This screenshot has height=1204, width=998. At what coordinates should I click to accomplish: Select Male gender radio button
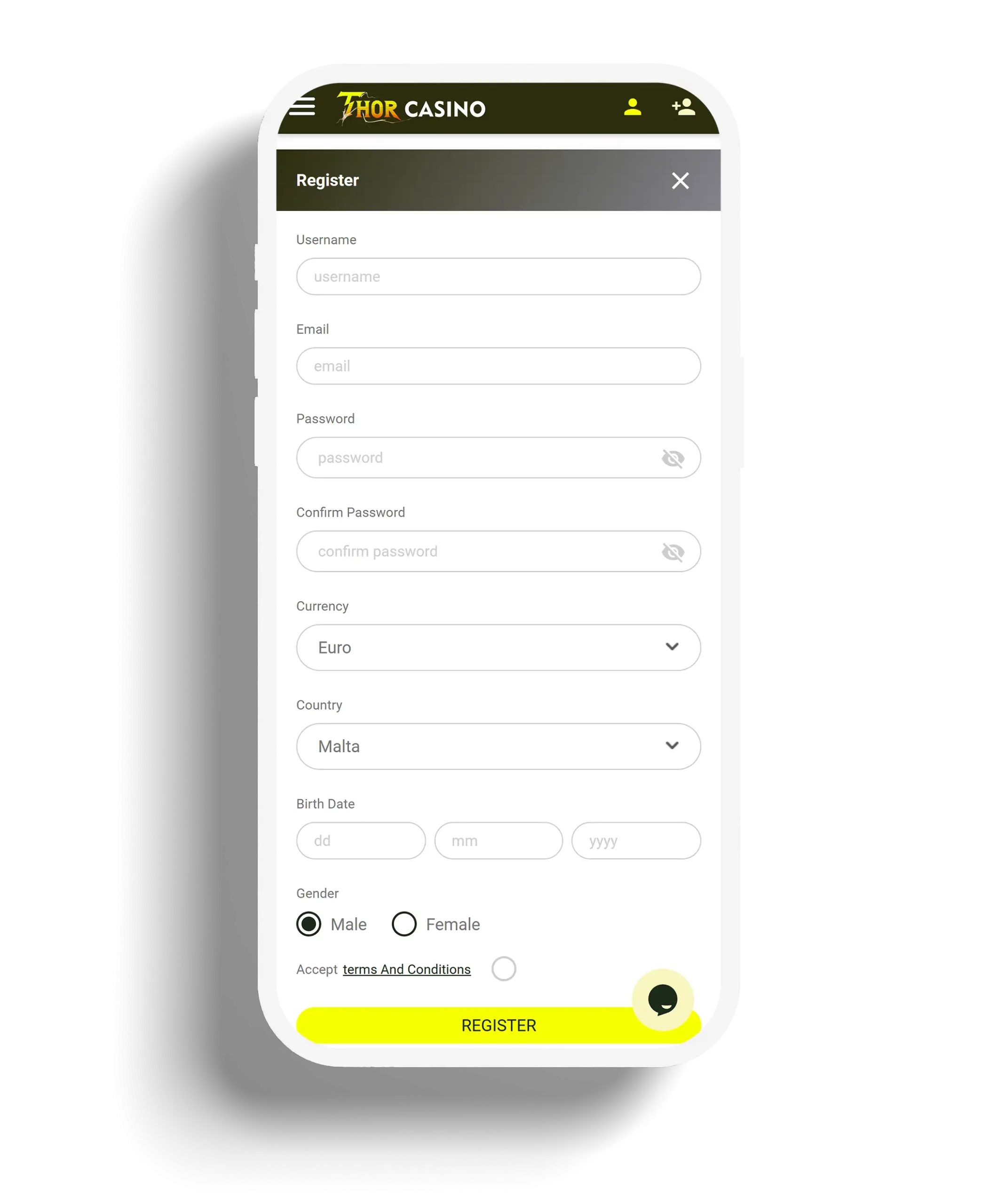[x=309, y=924]
